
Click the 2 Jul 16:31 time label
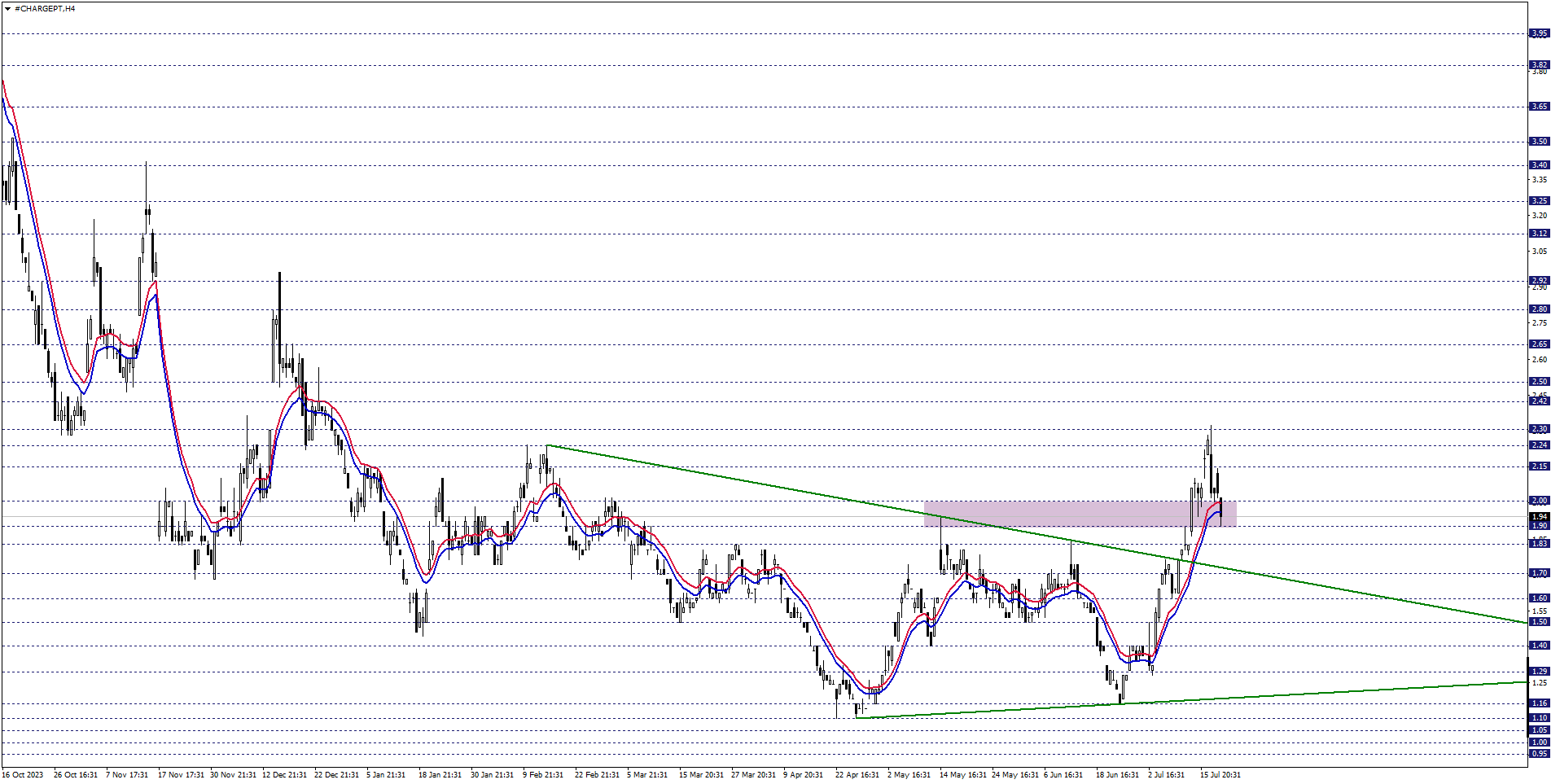tap(1167, 775)
